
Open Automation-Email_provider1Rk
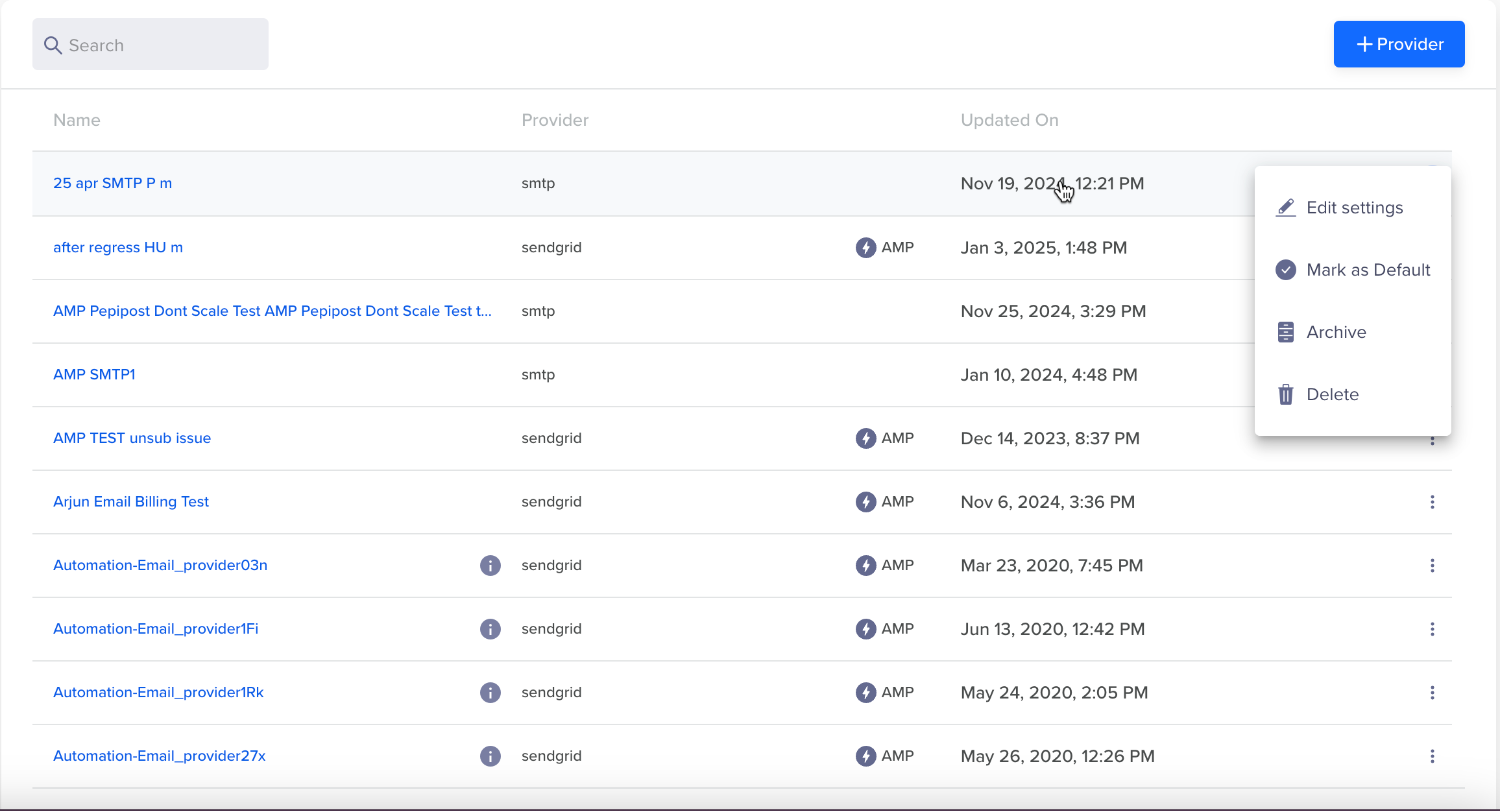158,692
